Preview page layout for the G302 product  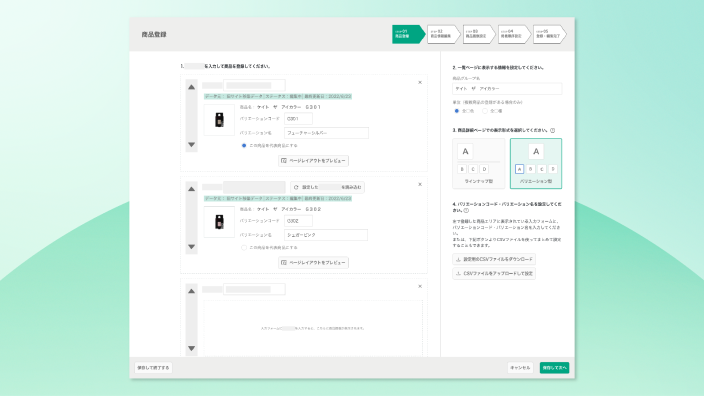[313, 263]
